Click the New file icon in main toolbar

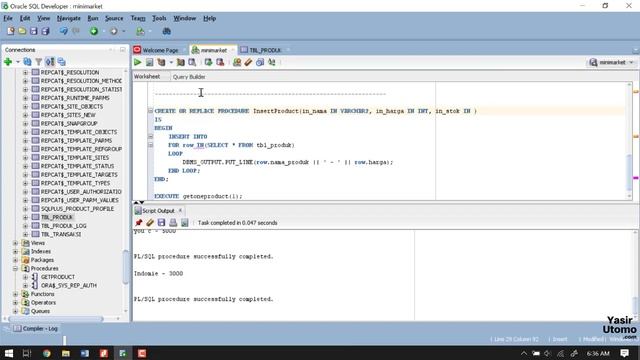(11, 31)
